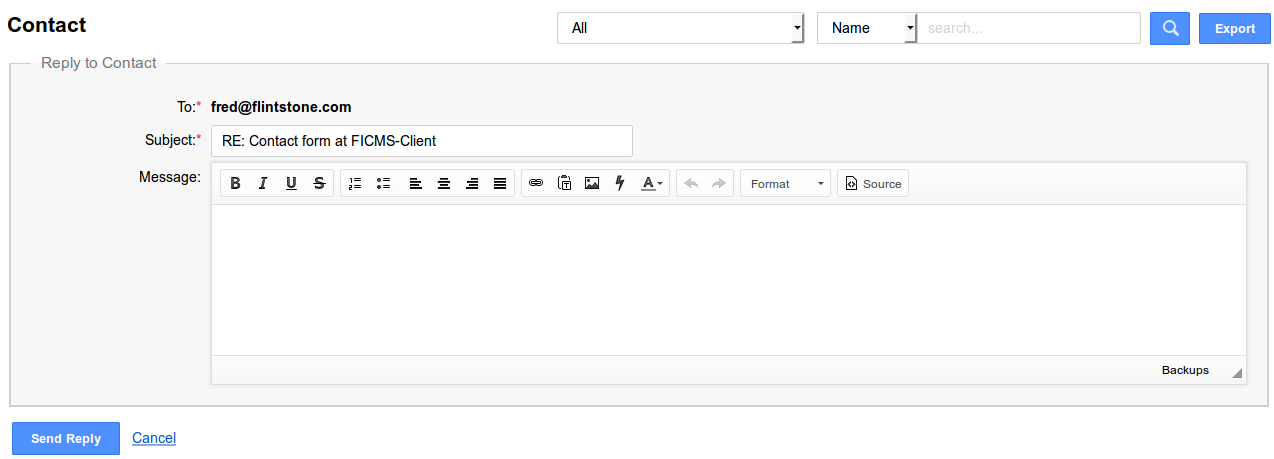This screenshot has width=1274, height=459.
Task: Justify the message text
Action: pyautogui.click(x=500, y=184)
